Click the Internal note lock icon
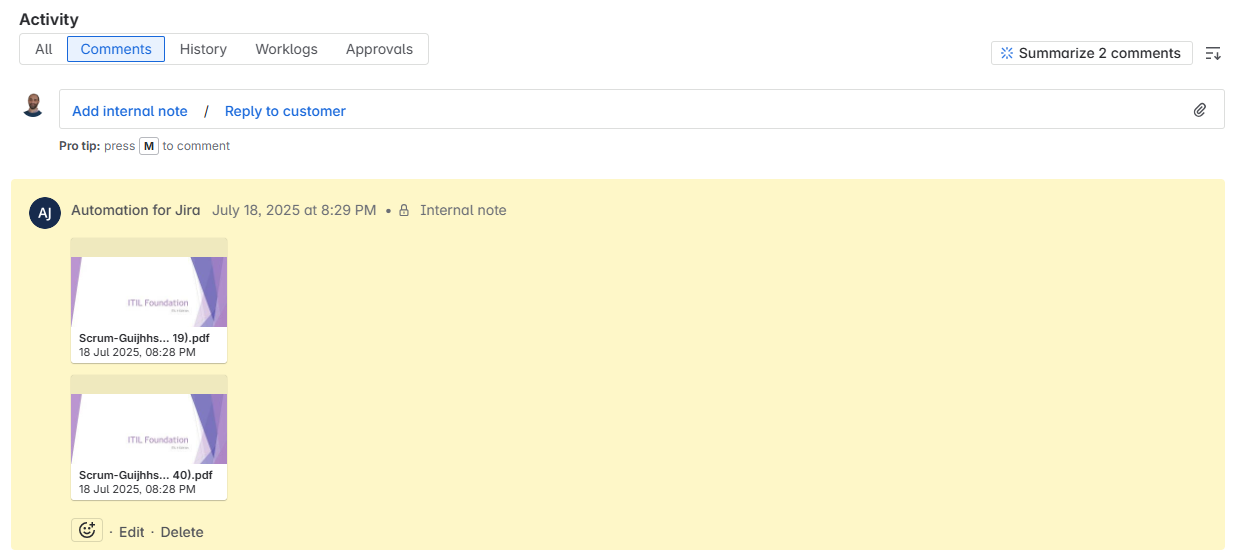The height and width of the screenshot is (557, 1235). click(x=404, y=210)
